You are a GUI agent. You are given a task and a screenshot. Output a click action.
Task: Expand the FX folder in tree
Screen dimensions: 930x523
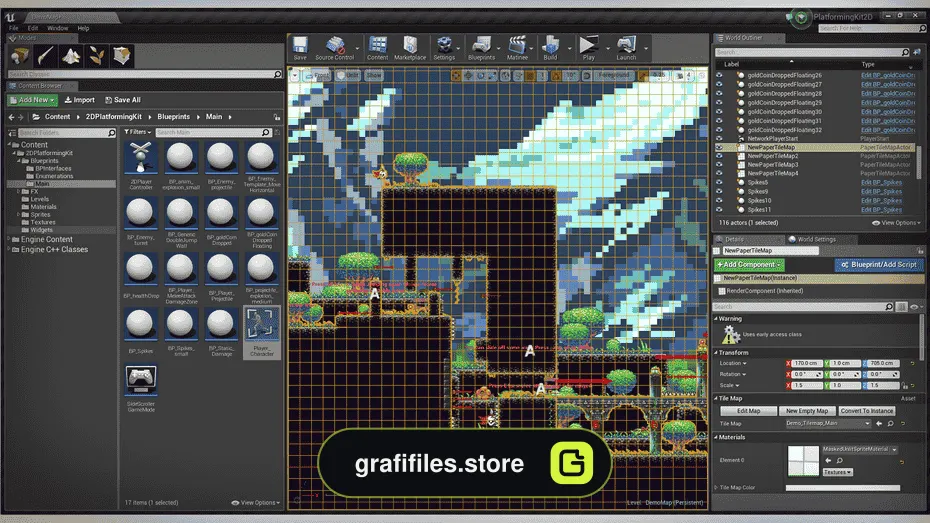click(18, 192)
